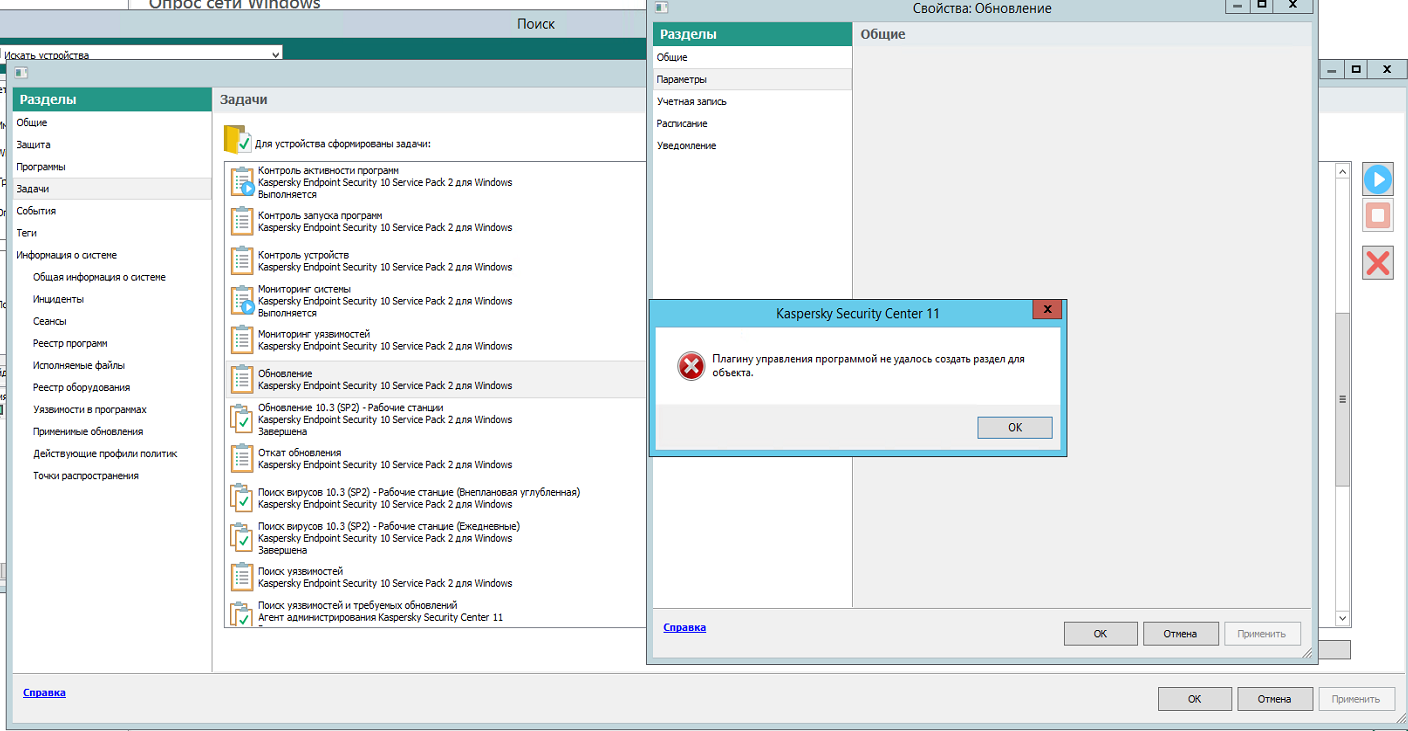The height and width of the screenshot is (731, 1408).
Task: Click Применить in the Свойства: Обновление window
Action: [x=1262, y=633]
